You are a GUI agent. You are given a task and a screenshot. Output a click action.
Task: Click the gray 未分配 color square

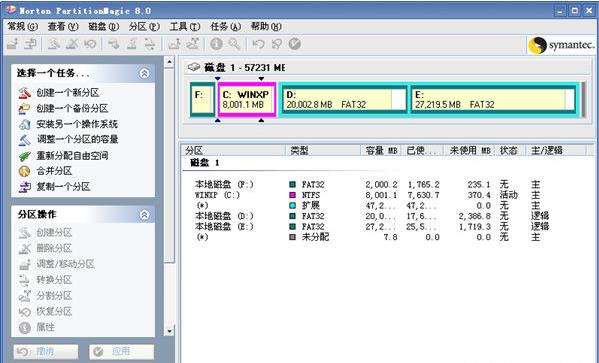[292, 237]
